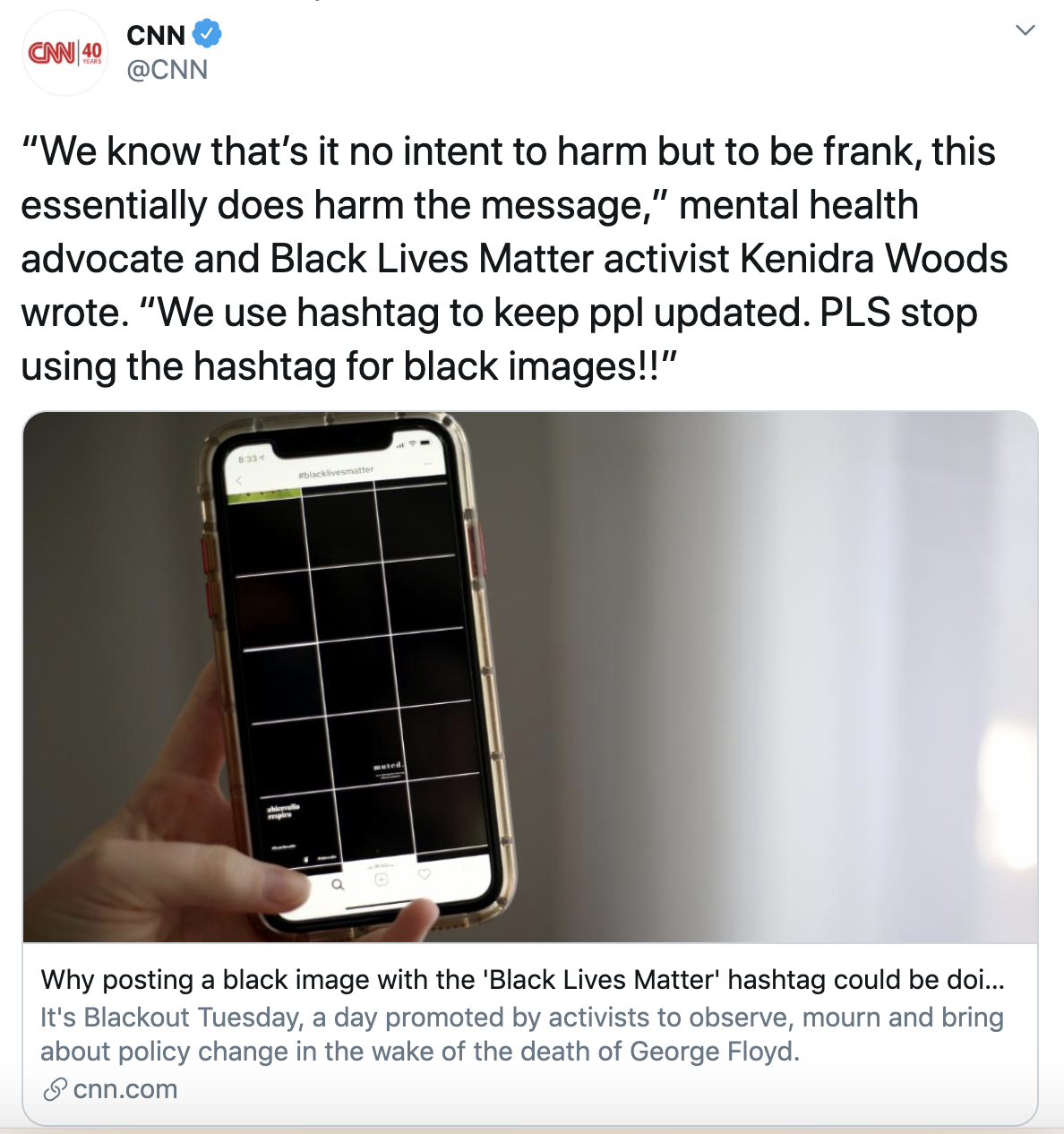Screen dimensions: 1064x1134
Task: Open the CNN display name profile link
Action: point(156,35)
